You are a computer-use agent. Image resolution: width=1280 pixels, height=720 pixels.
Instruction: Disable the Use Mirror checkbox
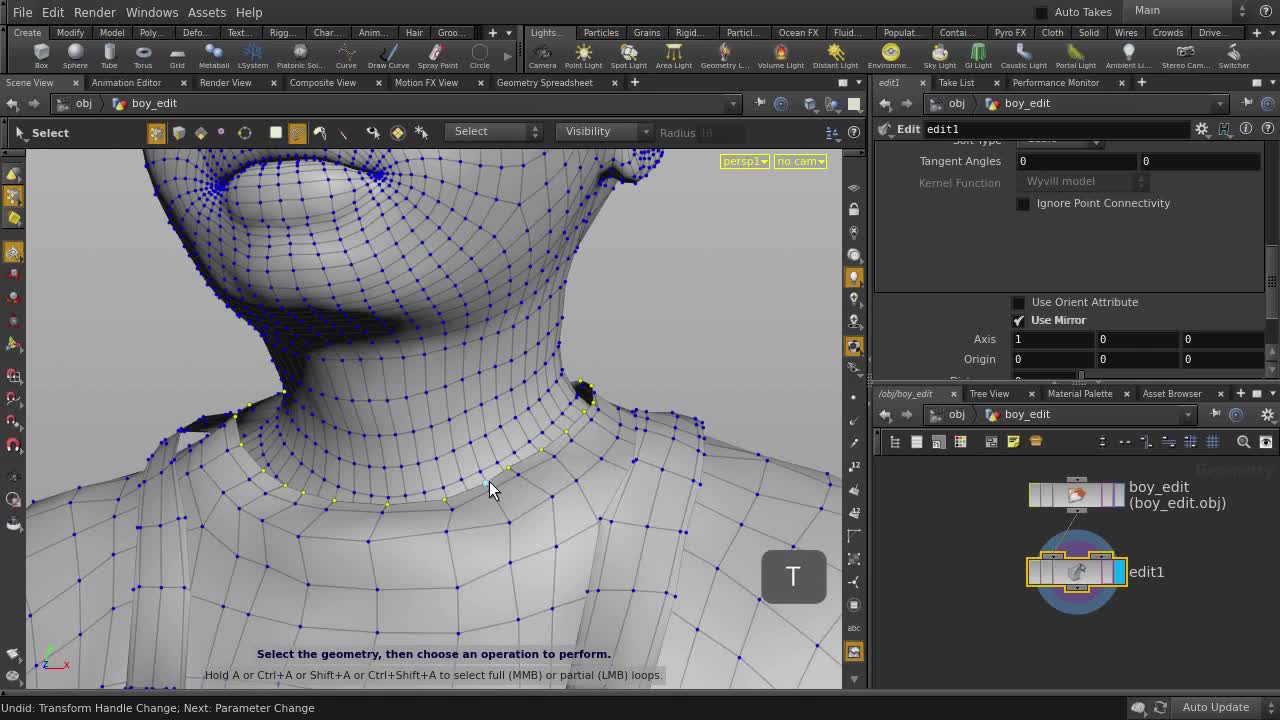tap(1019, 320)
